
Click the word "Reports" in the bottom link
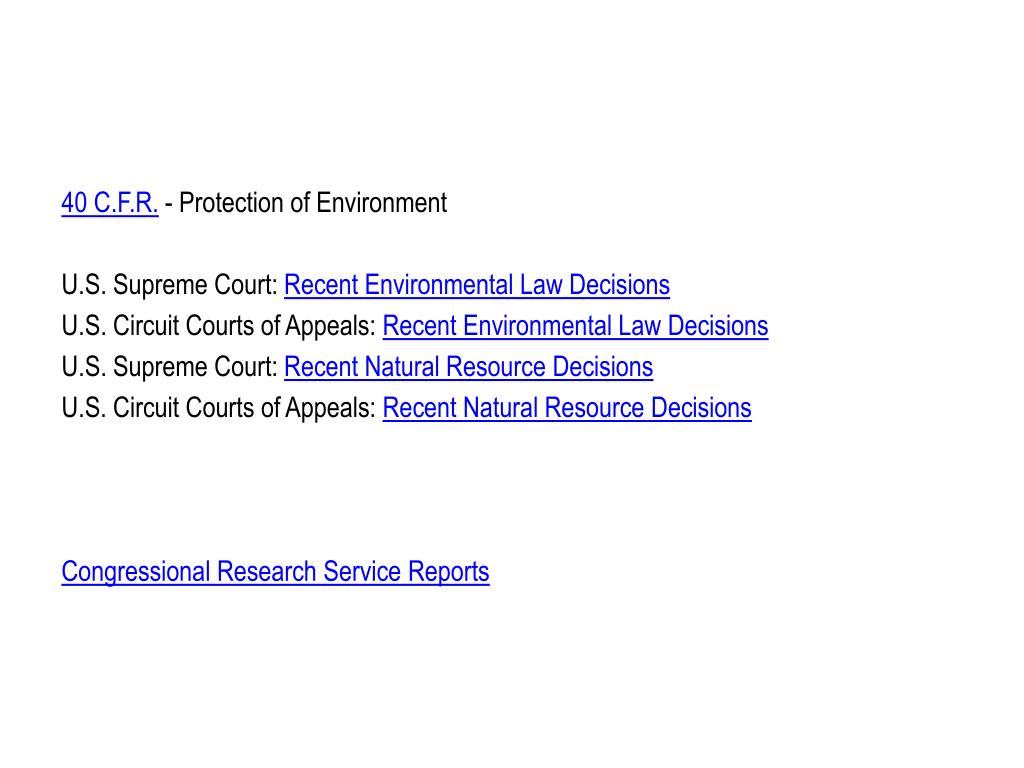coord(449,571)
